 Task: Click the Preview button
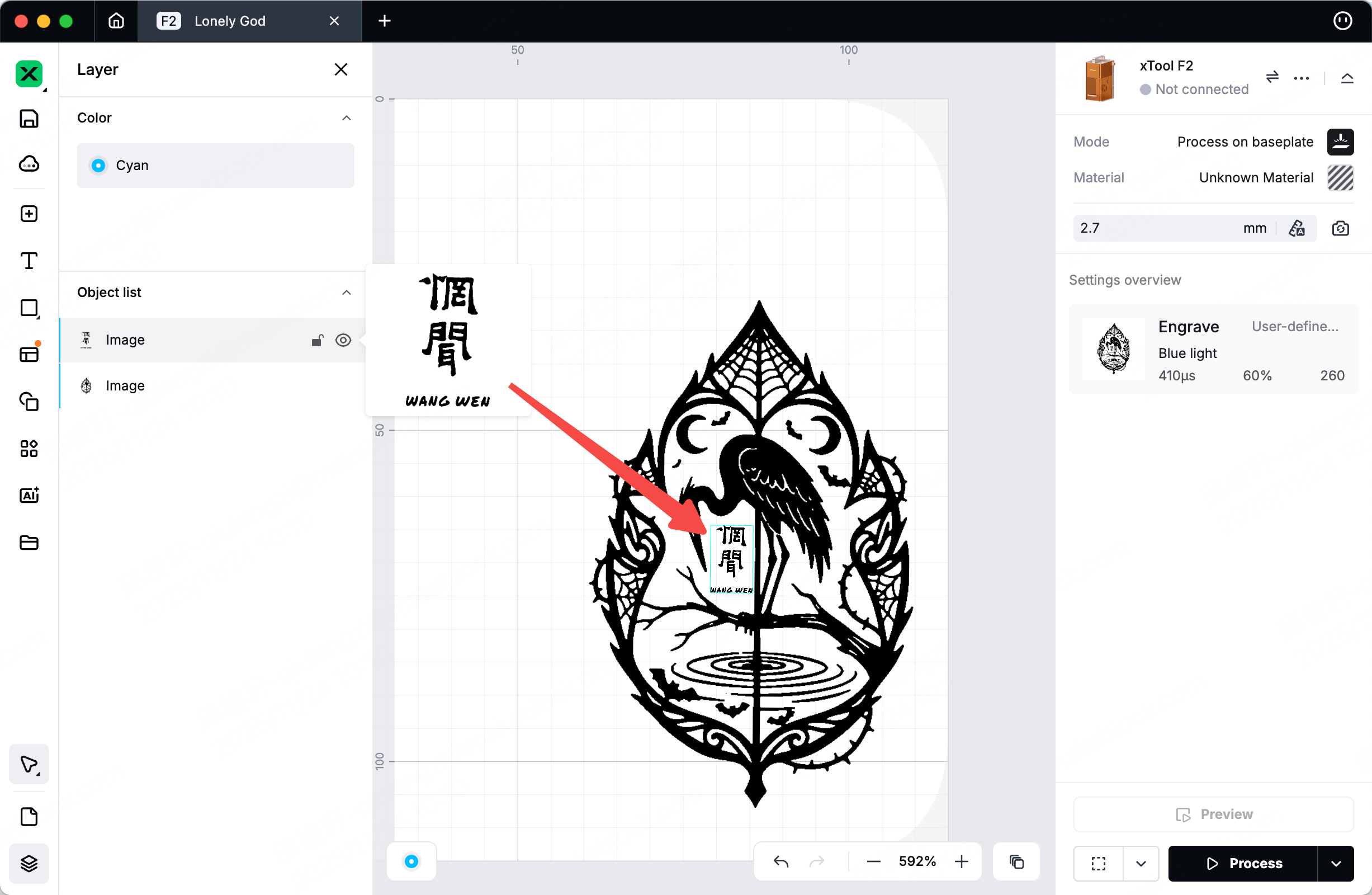[x=1213, y=814]
